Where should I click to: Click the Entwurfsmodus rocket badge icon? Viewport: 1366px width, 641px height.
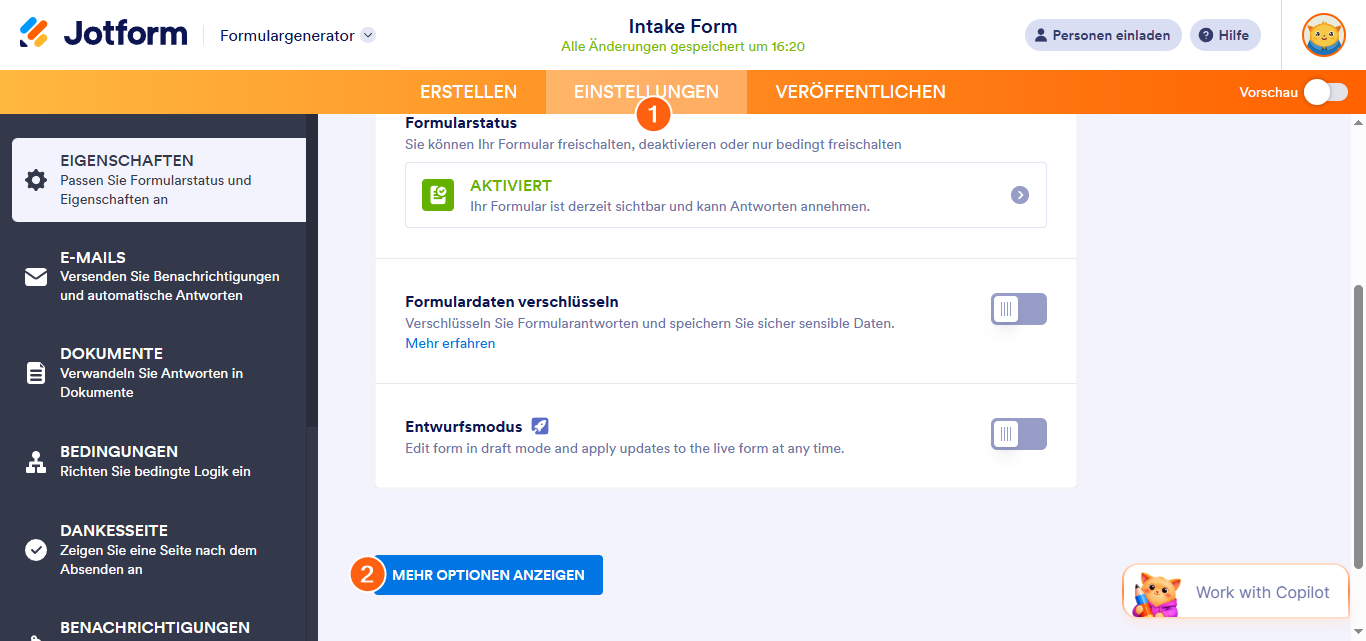pos(540,426)
